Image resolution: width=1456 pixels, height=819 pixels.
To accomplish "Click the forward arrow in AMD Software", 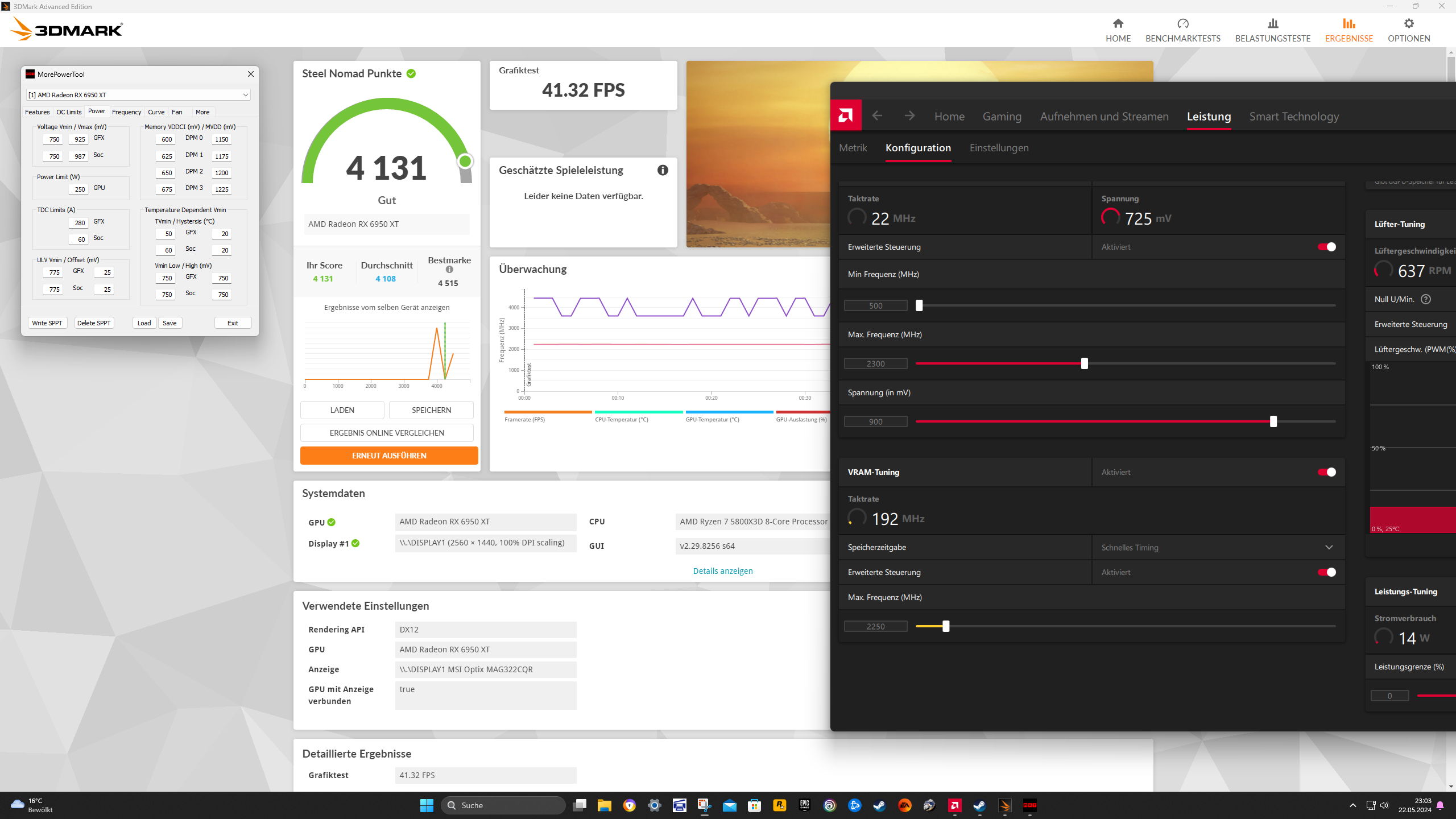I will click(x=909, y=116).
